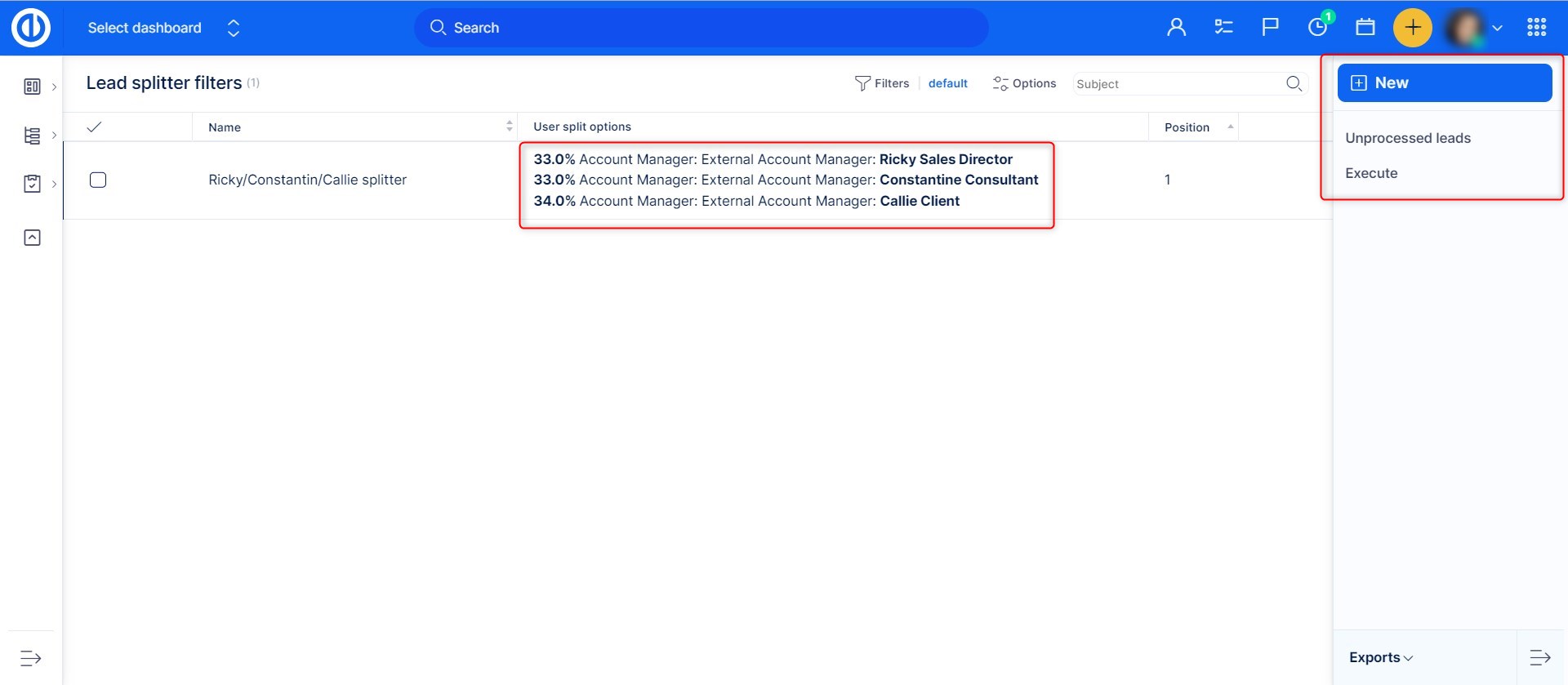Open the Filters option
This screenshot has width=1568, height=685.
882,83
